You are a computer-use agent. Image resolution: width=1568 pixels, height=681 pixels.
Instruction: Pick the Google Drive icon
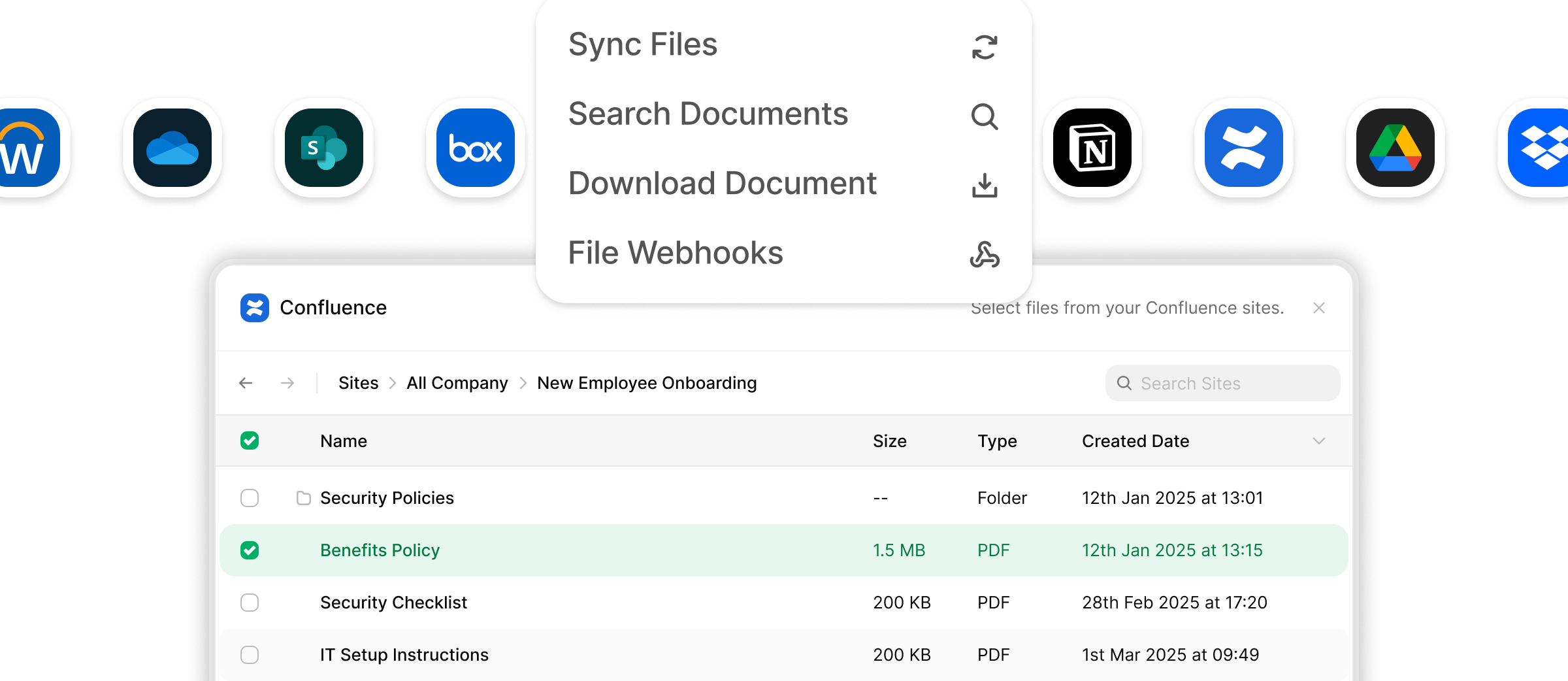(x=1396, y=148)
